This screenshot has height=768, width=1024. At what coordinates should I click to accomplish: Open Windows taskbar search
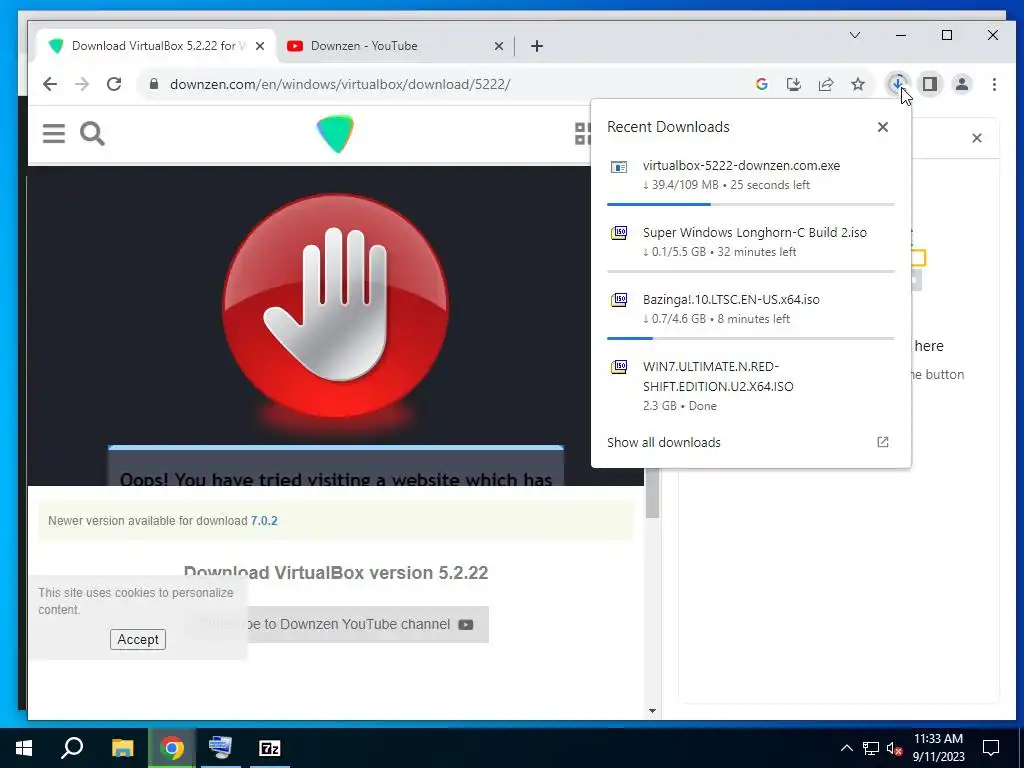[x=72, y=748]
